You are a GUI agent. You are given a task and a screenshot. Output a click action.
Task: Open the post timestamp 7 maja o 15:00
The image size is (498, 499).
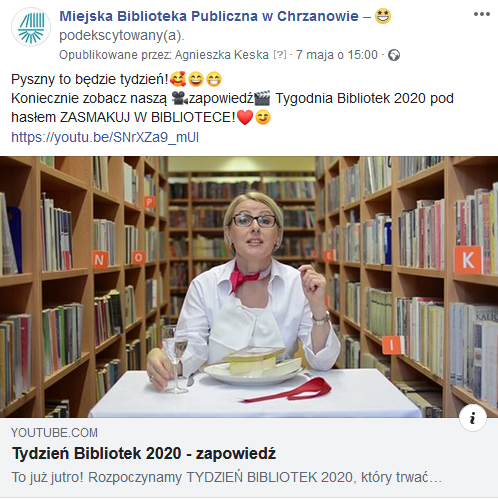337,55
